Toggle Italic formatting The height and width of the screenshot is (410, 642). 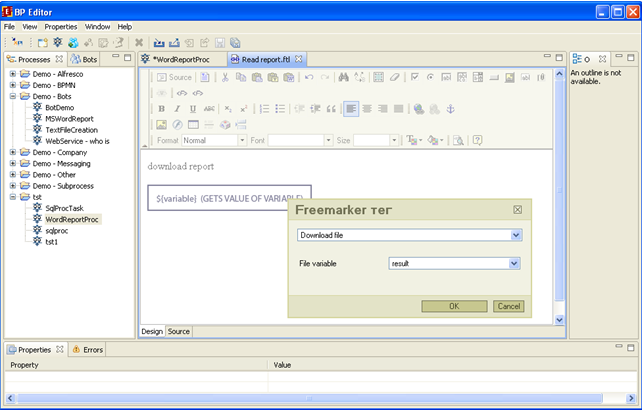(177, 109)
